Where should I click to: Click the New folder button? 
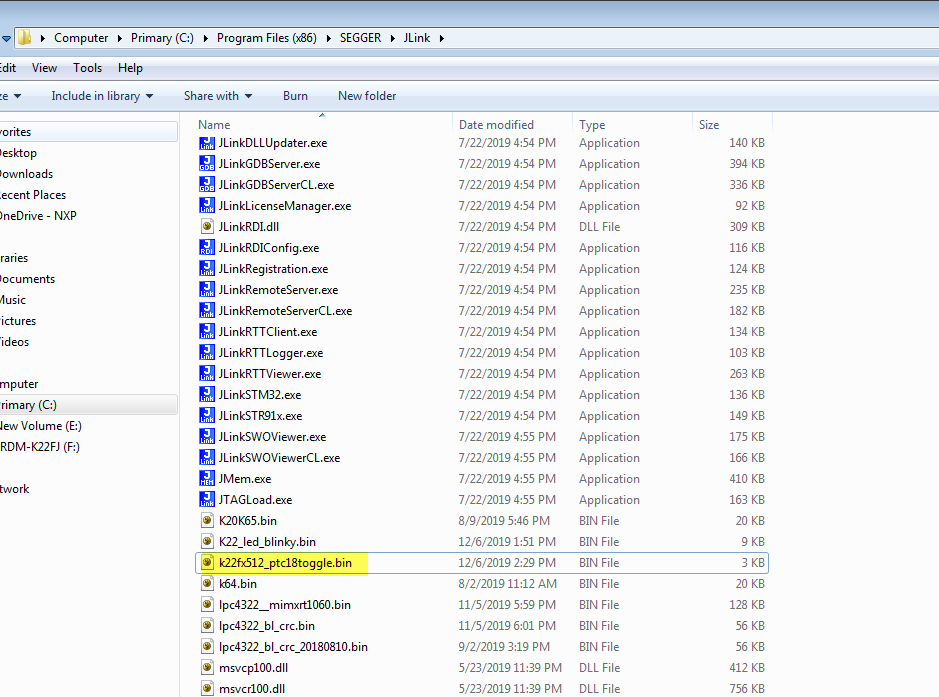click(x=367, y=96)
